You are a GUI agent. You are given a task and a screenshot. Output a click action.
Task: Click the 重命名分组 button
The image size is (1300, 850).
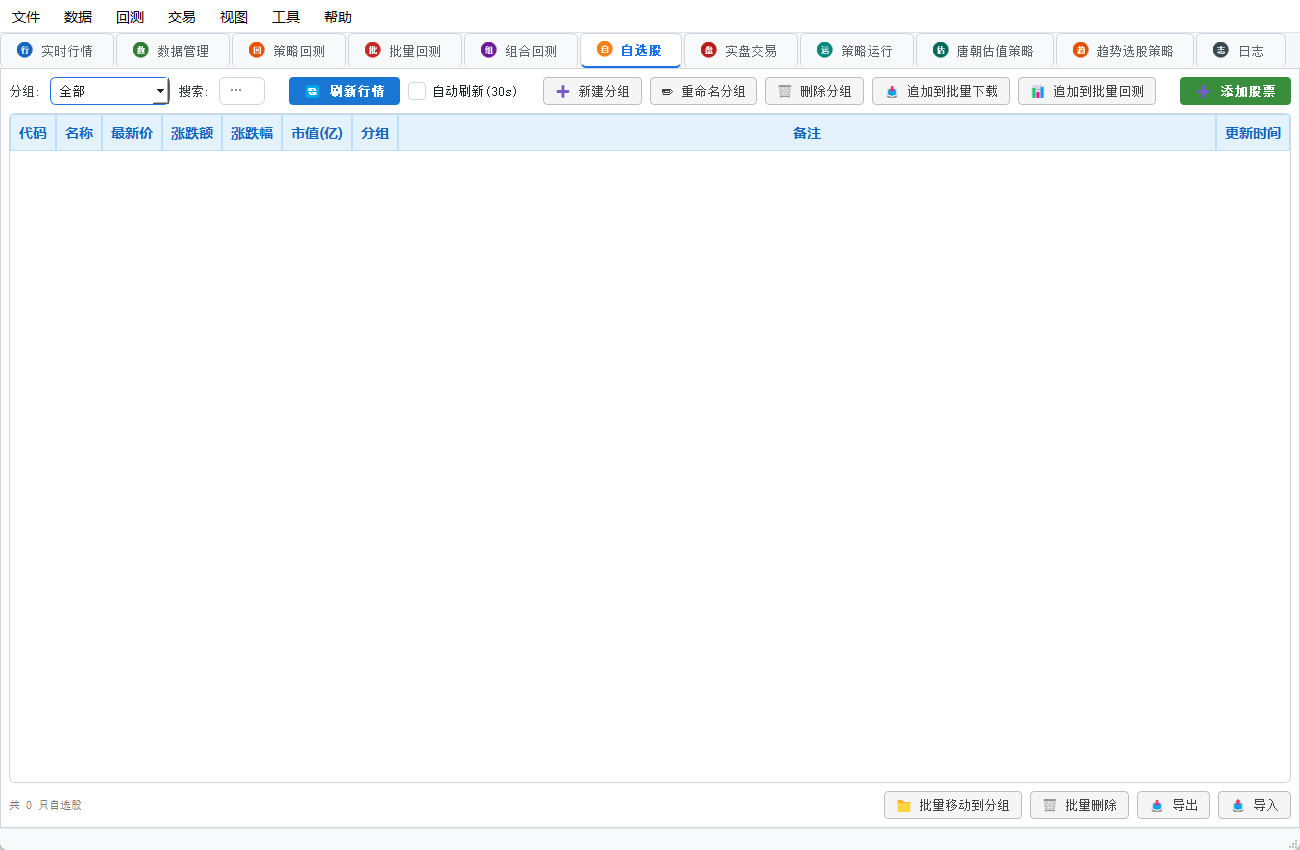[x=703, y=91]
